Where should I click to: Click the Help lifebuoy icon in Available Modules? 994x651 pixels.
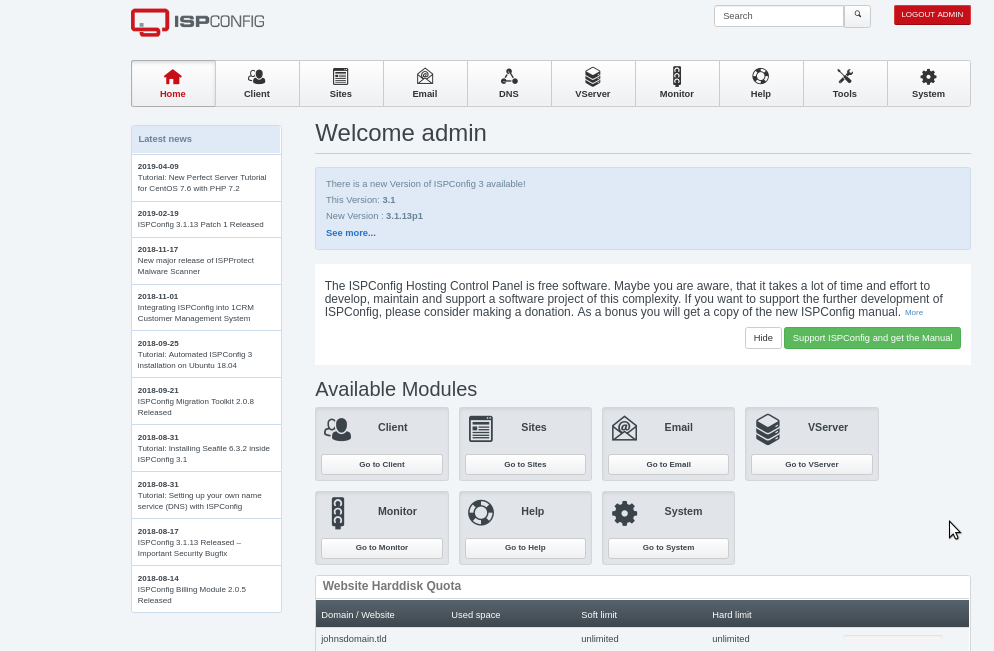click(481, 513)
